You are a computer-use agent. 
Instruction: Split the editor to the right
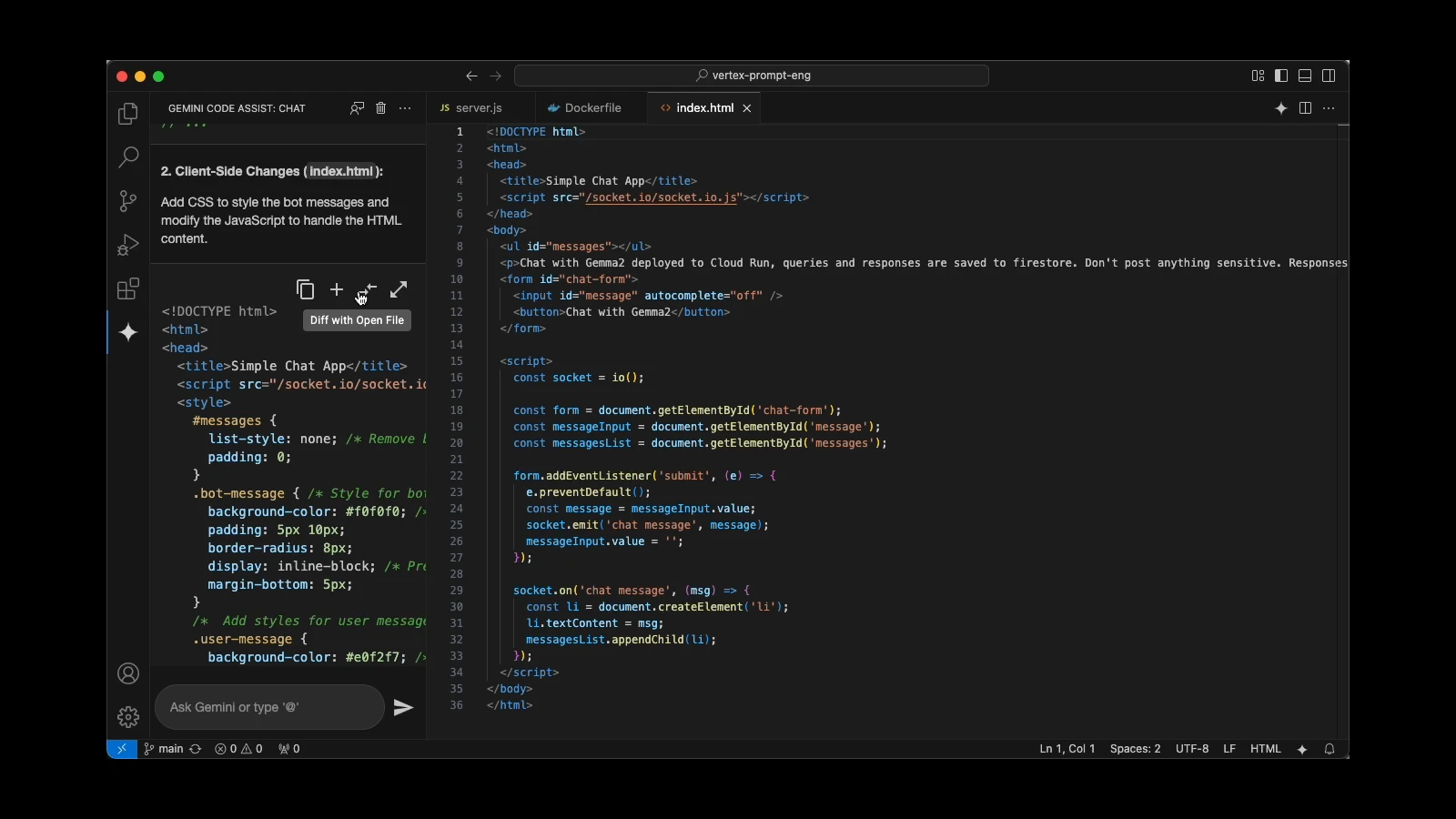1305,108
